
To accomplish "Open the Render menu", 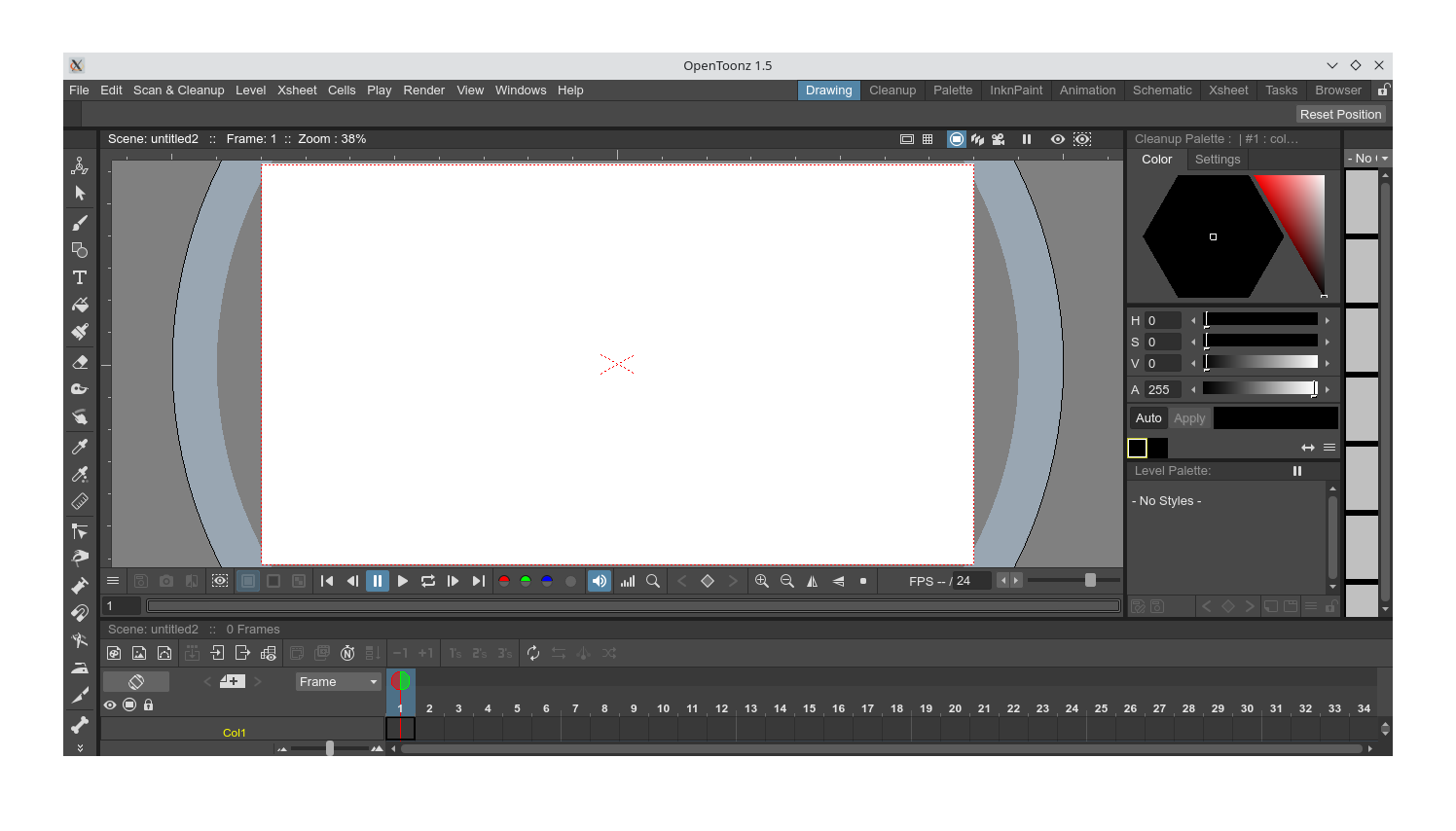I will tap(424, 90).
